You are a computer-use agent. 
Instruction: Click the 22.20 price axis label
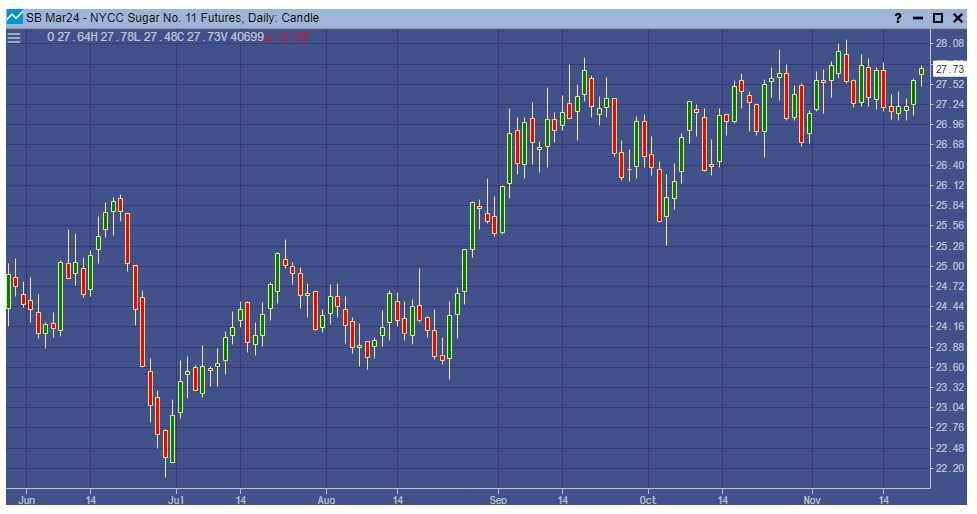coord(950,468)
